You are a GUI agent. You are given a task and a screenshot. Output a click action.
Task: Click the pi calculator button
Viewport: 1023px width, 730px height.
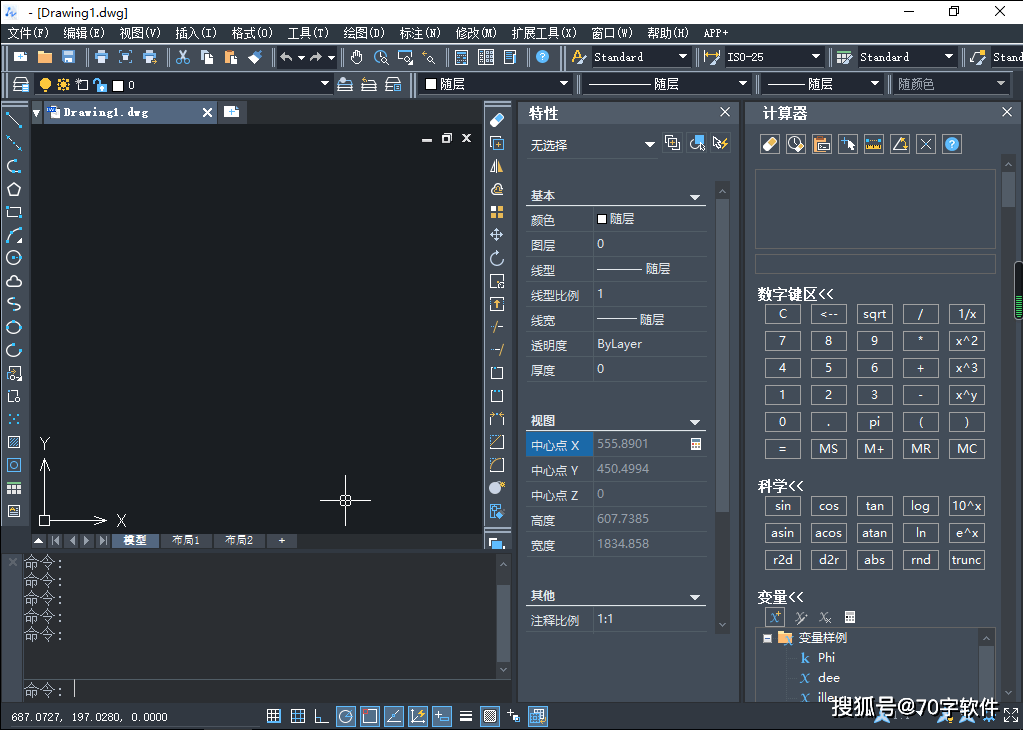pos(874,422)
